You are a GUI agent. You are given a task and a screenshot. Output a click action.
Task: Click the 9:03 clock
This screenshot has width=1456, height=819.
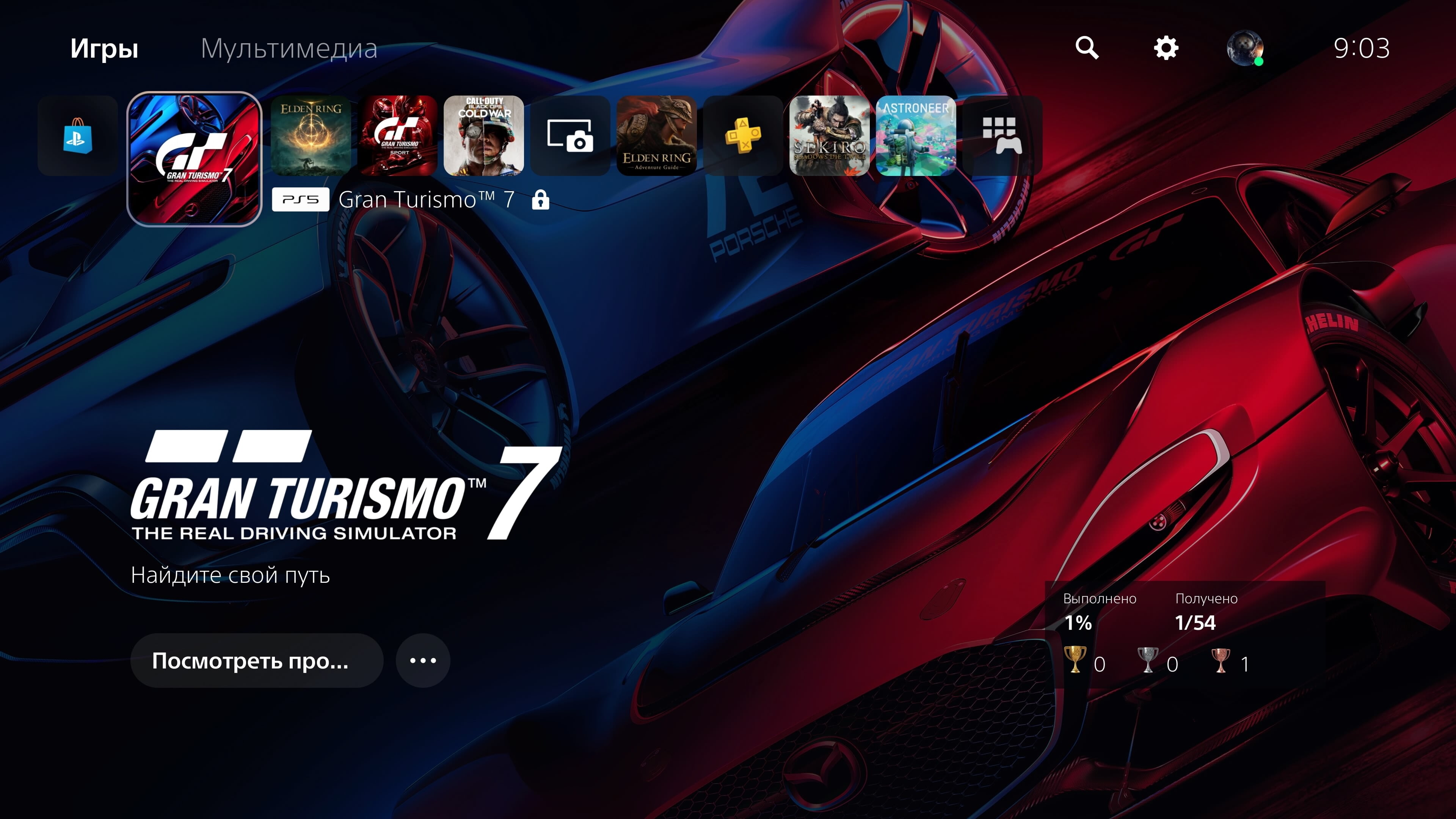1362,48
